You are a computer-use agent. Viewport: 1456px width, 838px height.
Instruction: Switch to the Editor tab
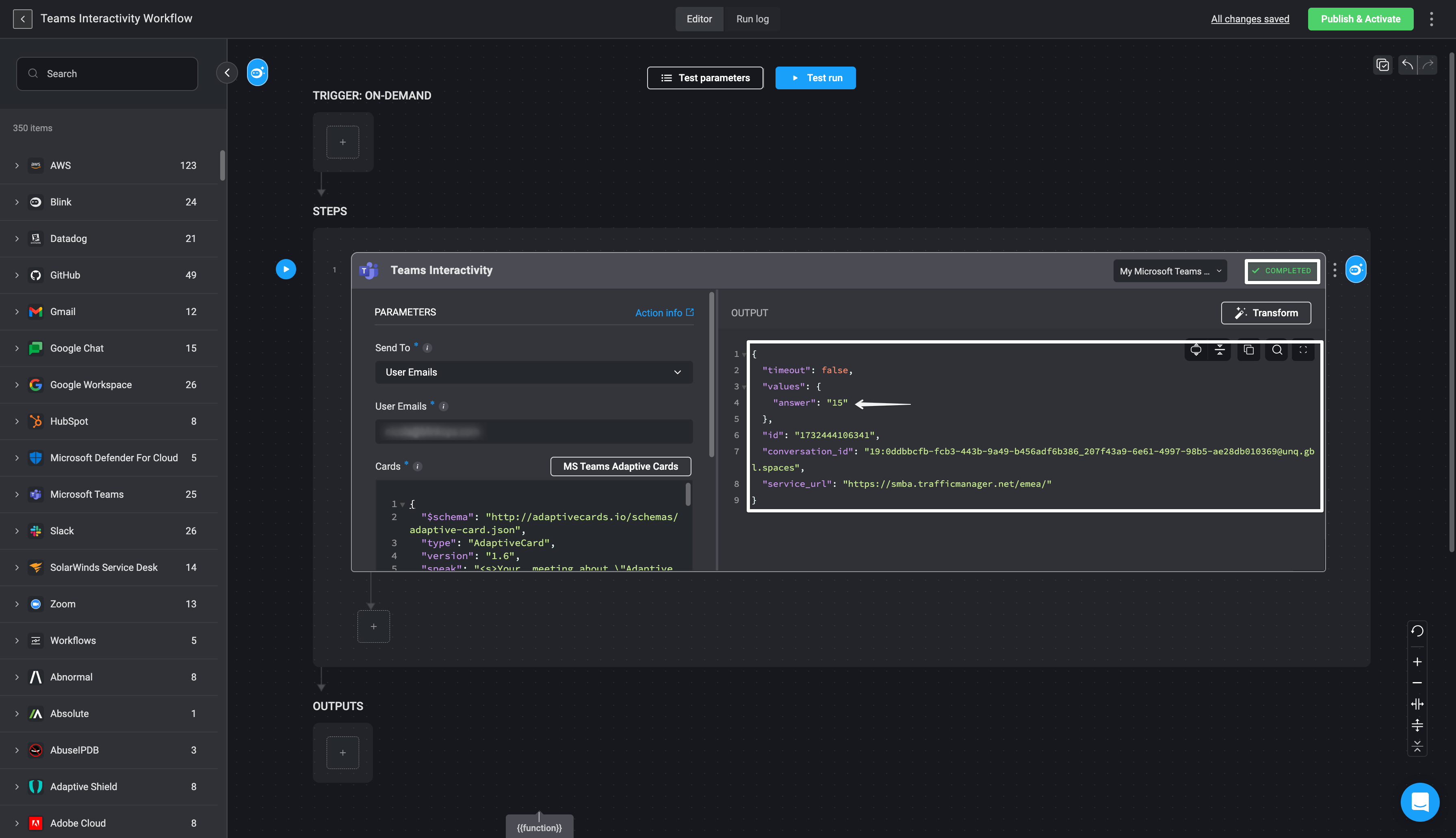tap(699, 19)
